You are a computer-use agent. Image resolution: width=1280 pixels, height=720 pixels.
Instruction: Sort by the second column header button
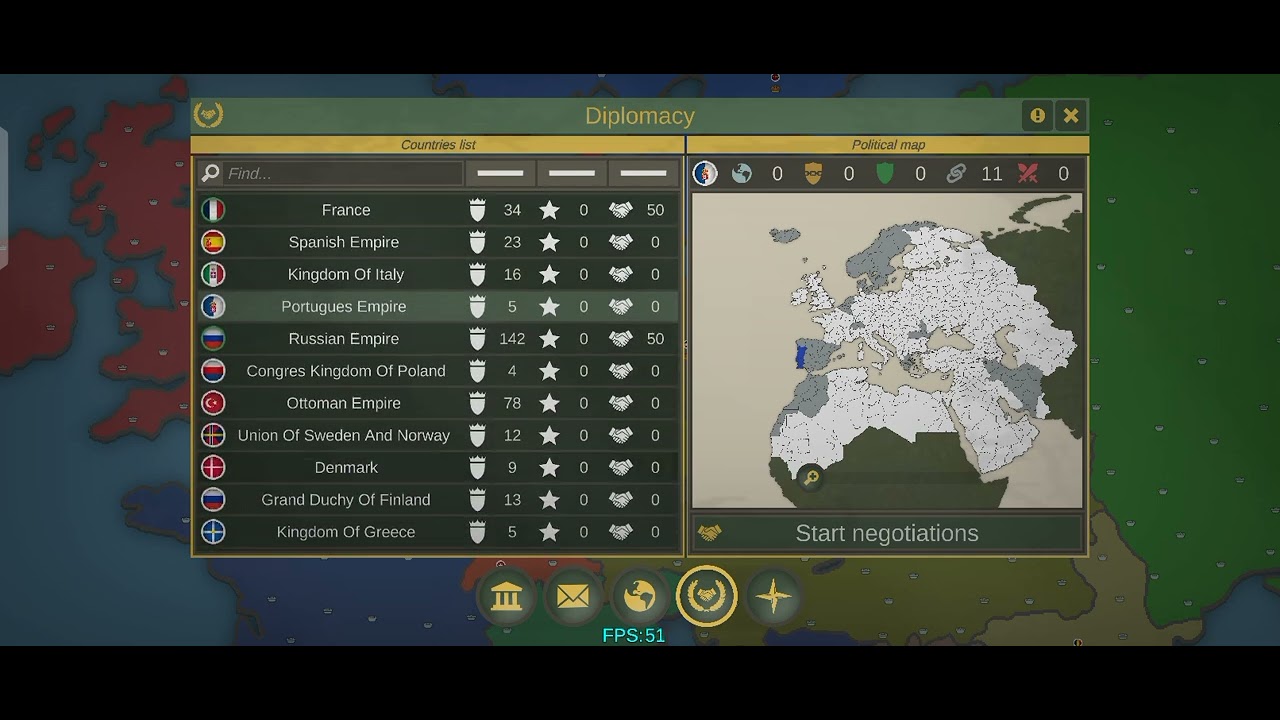(572, 173)
